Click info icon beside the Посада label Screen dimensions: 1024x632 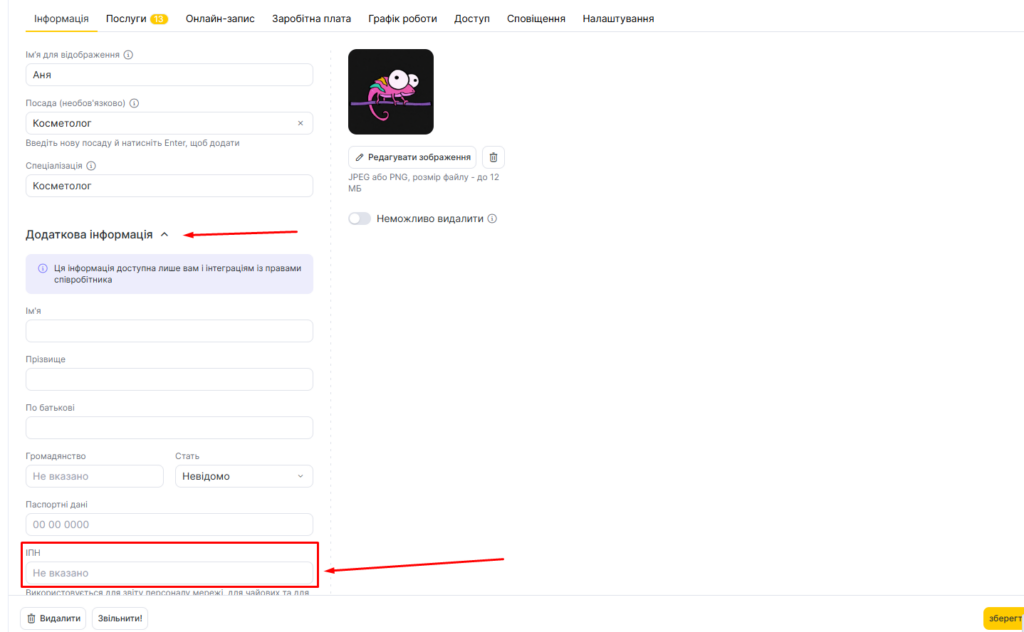coord(134,103)
